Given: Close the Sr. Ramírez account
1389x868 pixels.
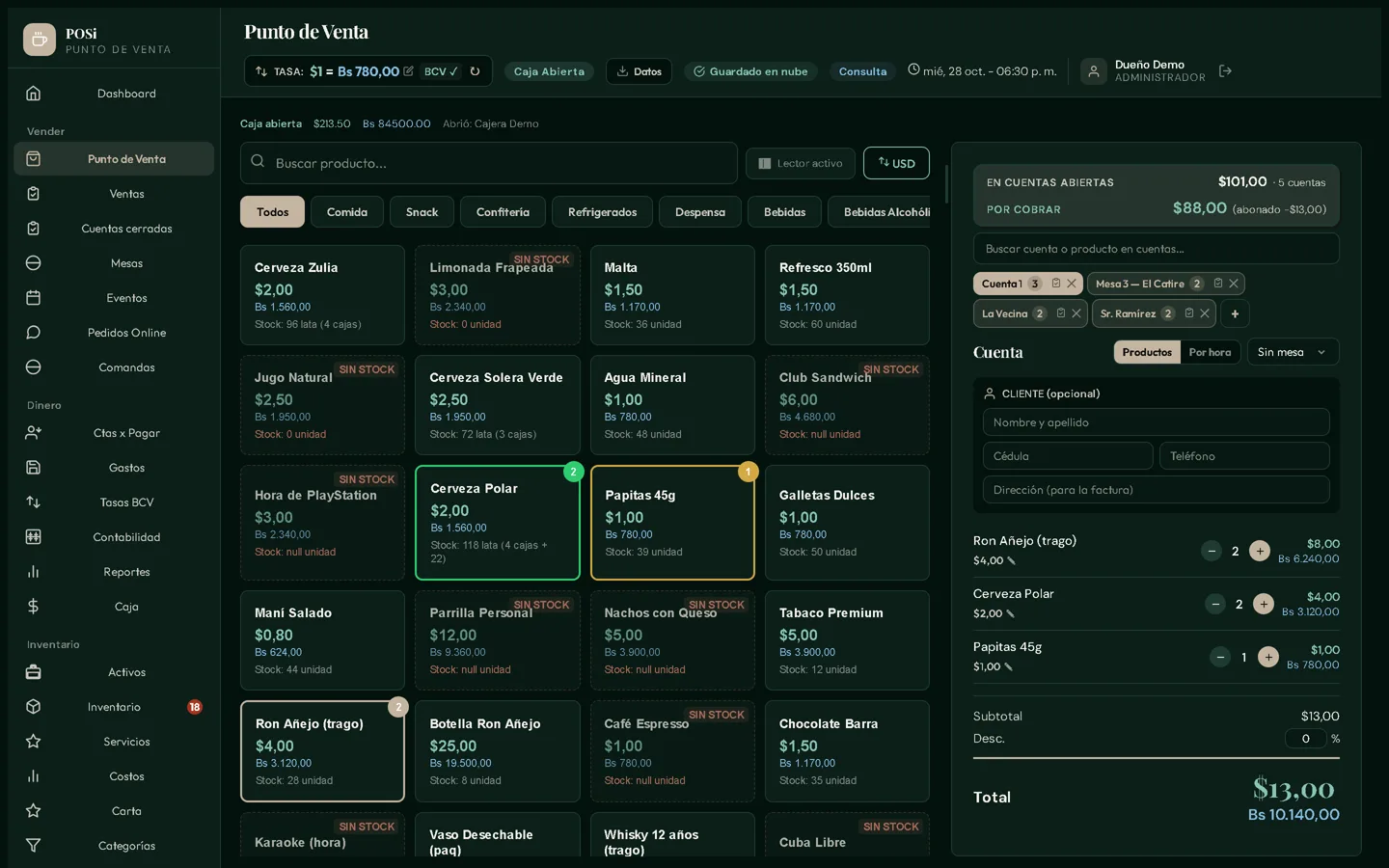Looking at the screenshot, I should coord(1205,313).
